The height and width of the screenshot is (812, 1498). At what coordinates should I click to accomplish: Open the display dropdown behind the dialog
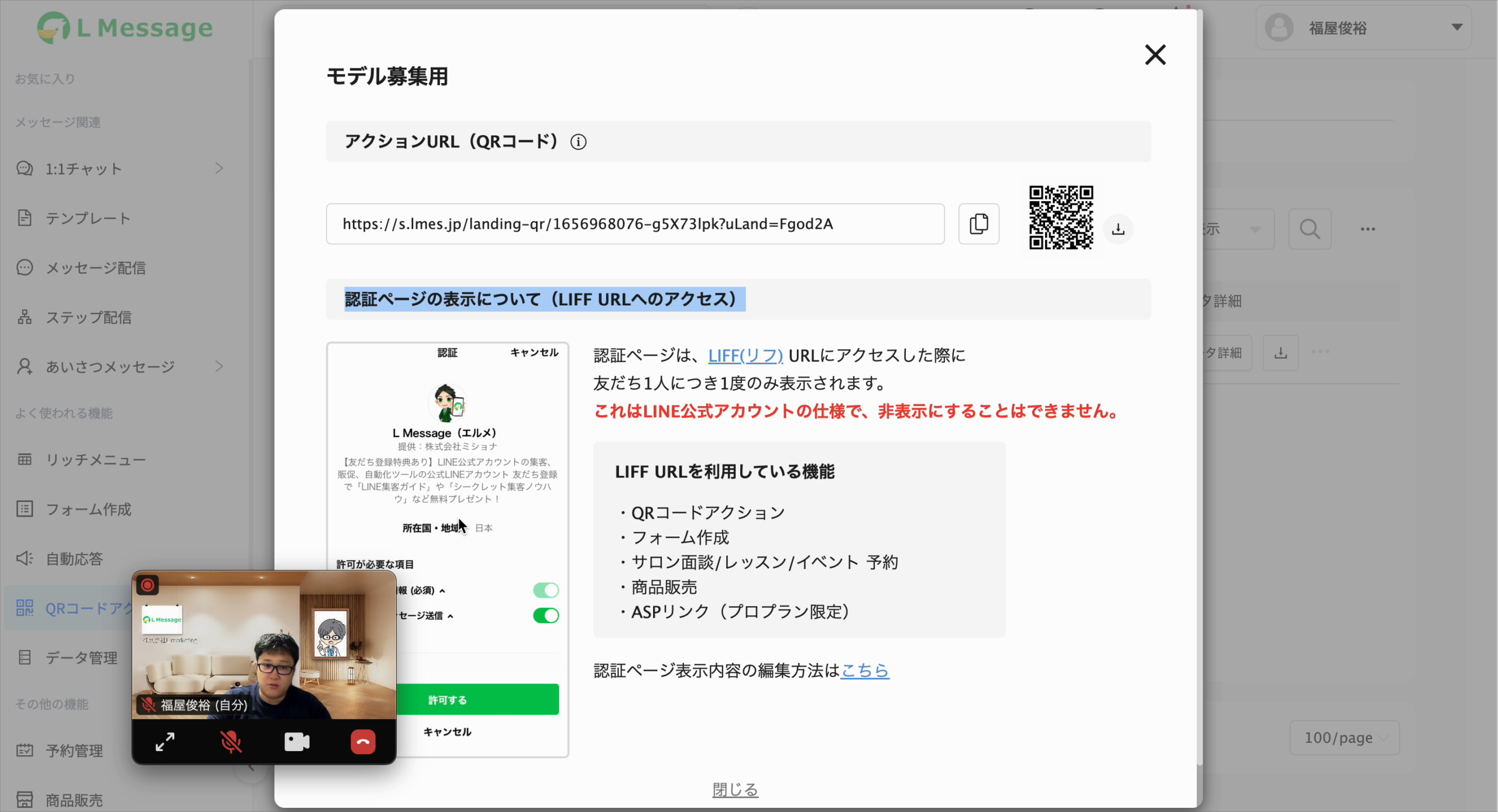1239,229
